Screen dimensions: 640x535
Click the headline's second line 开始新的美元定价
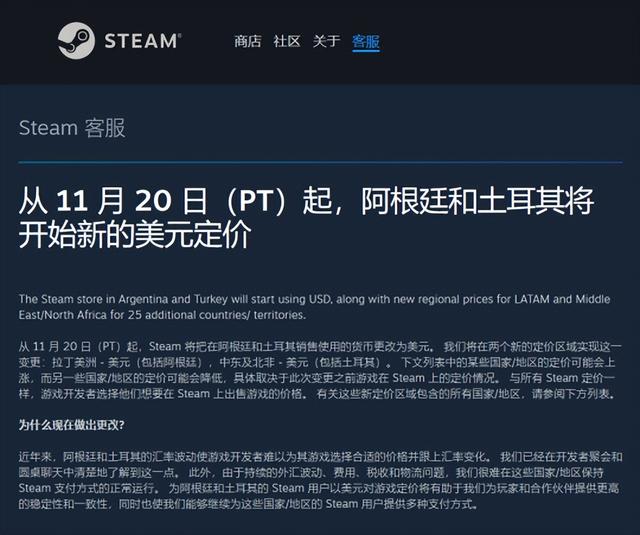(x=135, y=235)
